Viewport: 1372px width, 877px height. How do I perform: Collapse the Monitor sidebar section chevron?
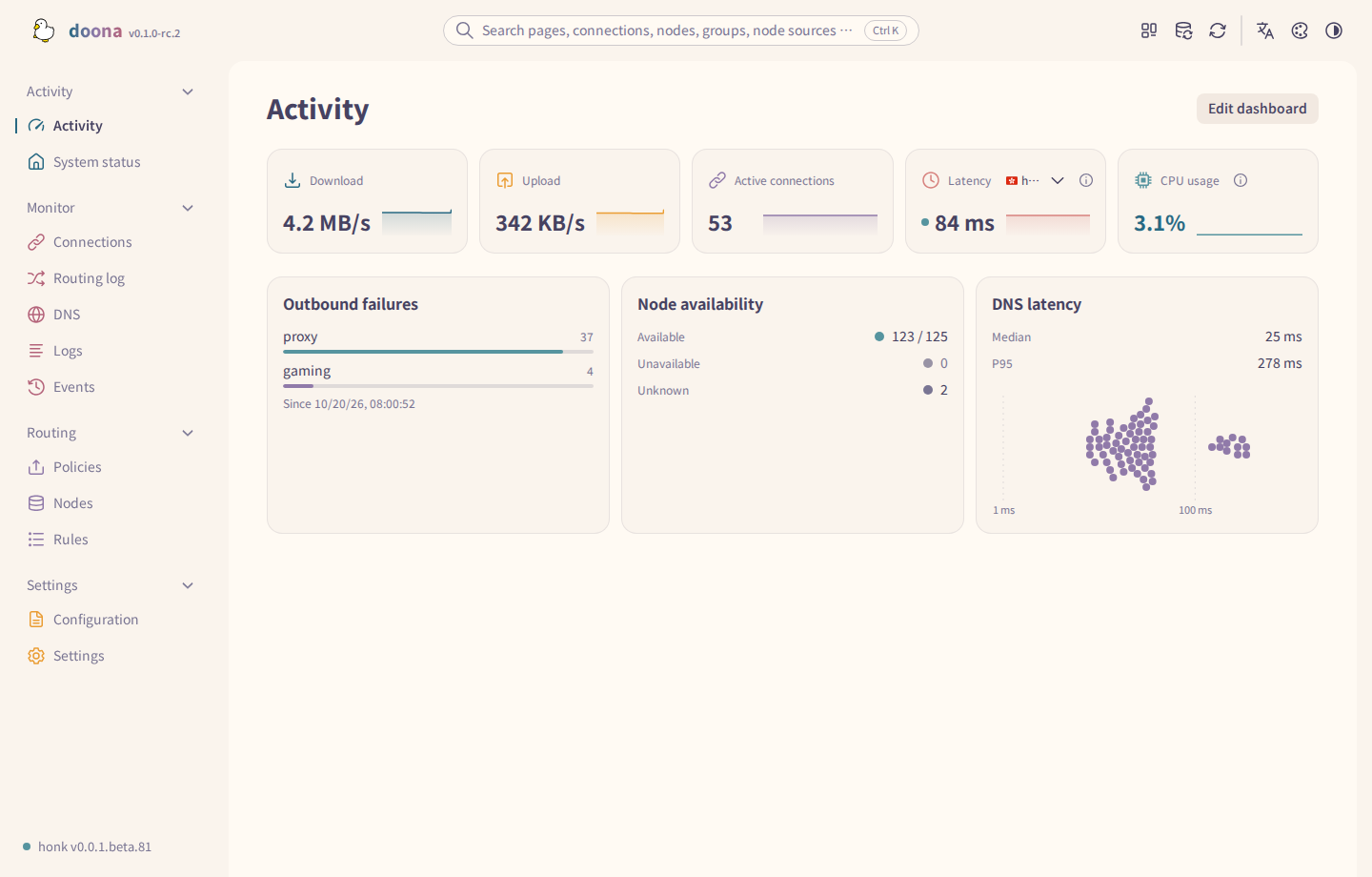(x=188, y=208)
